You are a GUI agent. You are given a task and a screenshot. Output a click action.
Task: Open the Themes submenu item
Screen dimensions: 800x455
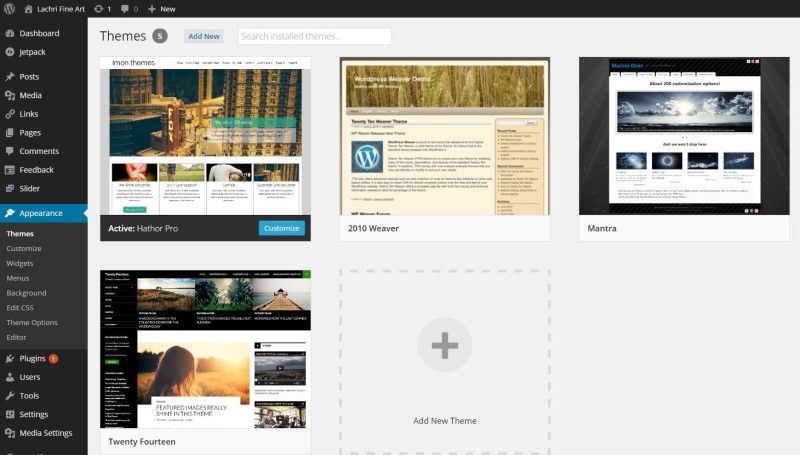coord(20,234)
